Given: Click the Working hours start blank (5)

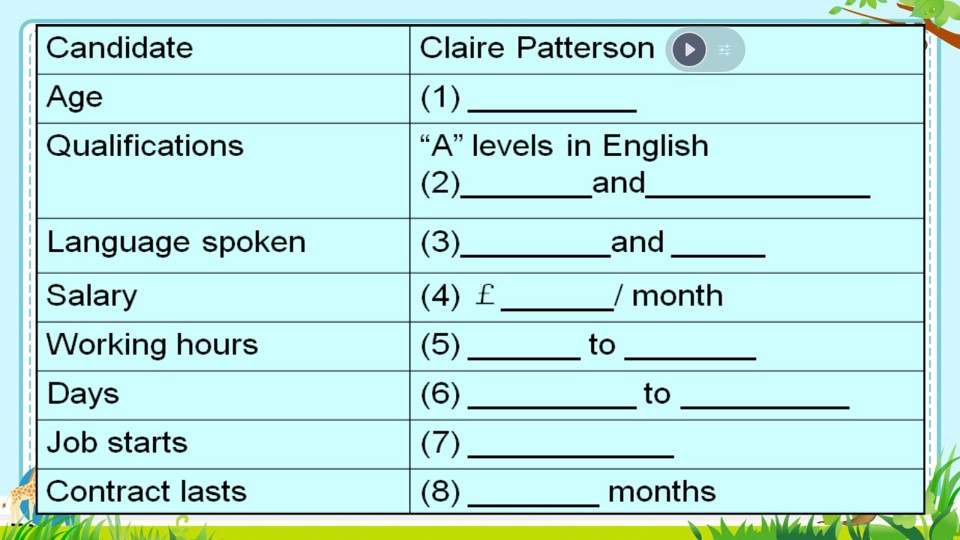Looking at the screenshot, I should (x=524, y=351).
